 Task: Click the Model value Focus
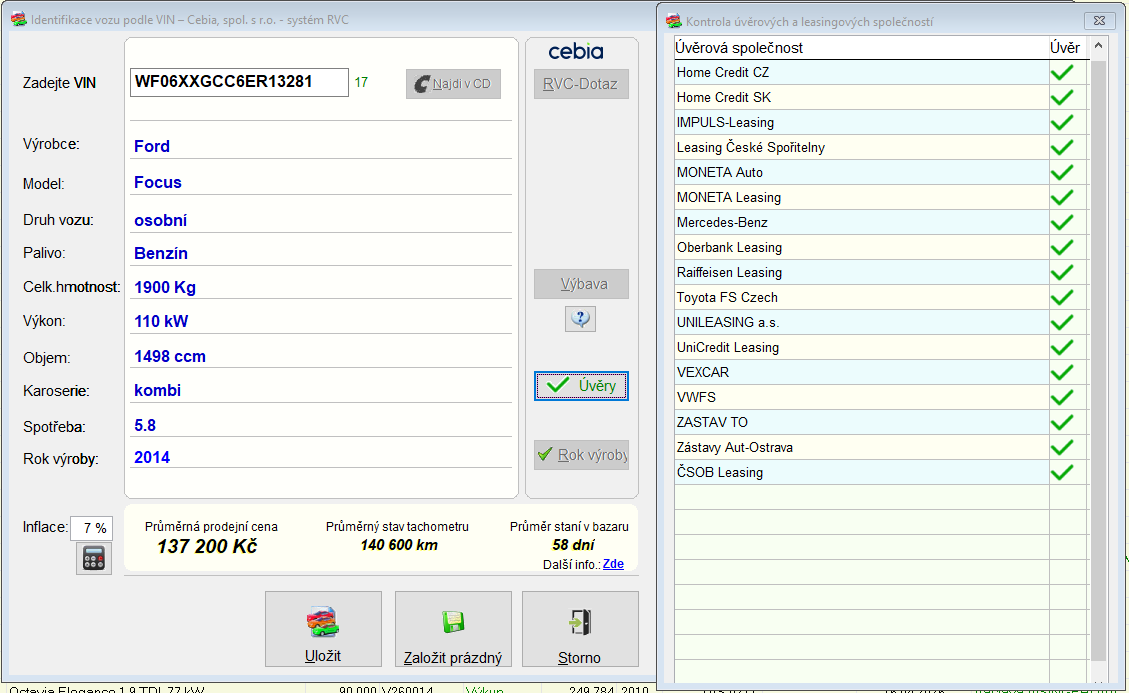tap(158, 182)
